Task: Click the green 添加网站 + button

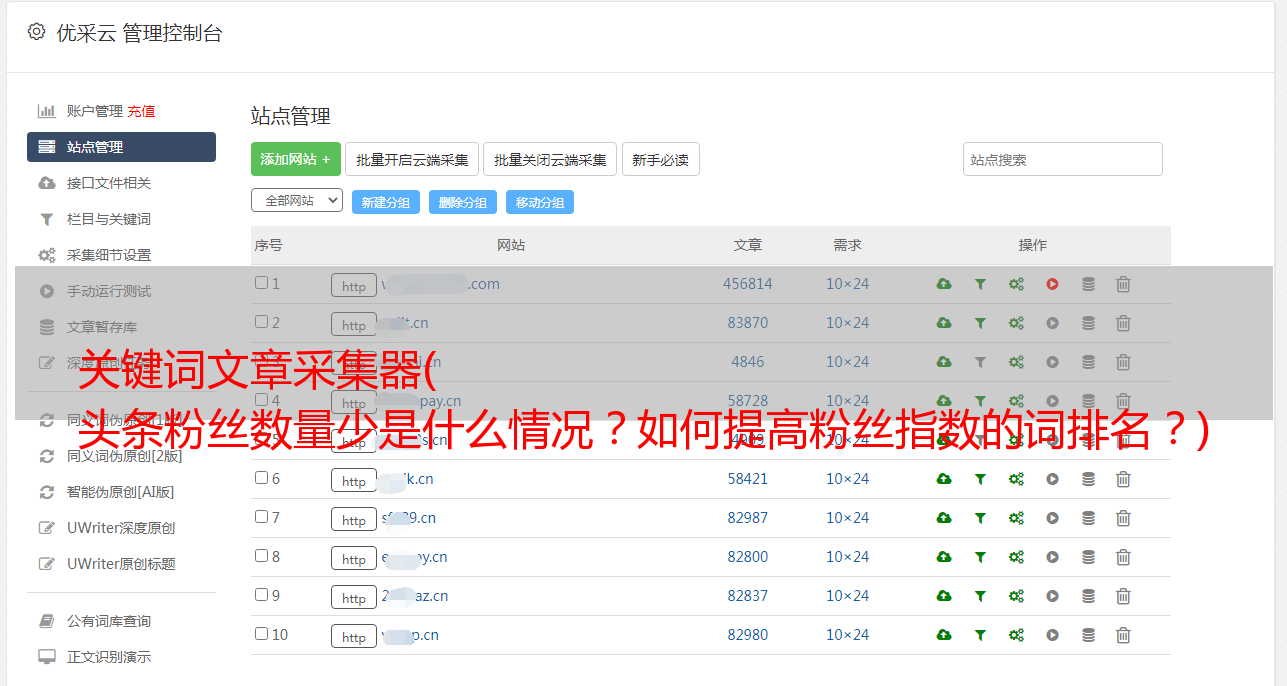Action: click(x=295, y=159)
